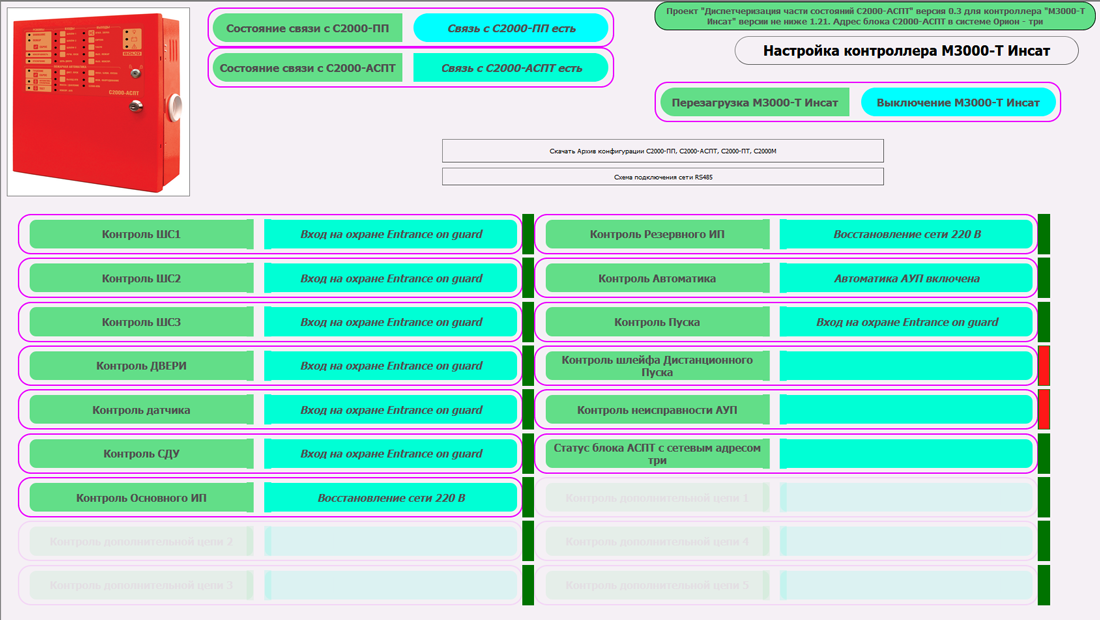Click the Контроль Пуска label
The image size is (1100, 620).
[657, 322]
